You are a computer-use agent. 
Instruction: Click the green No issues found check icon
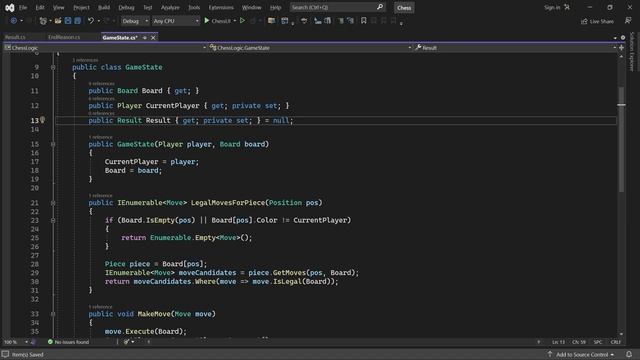[50, 342]
